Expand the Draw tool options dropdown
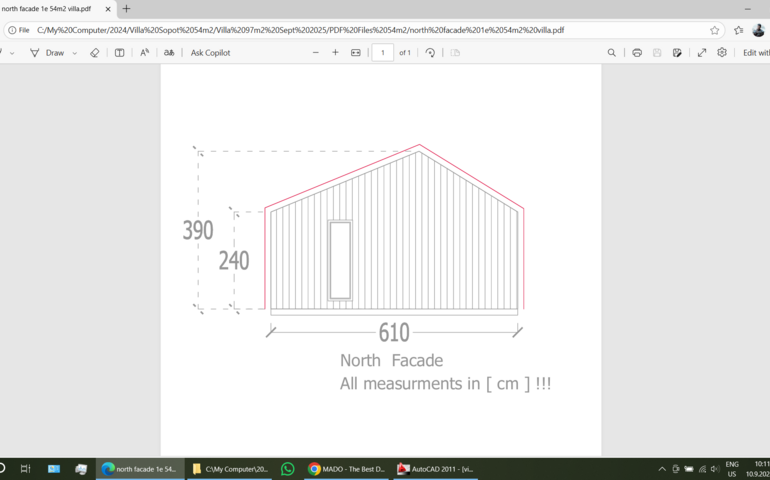Screen dimensions: 770x480 [x=75, y=53]
